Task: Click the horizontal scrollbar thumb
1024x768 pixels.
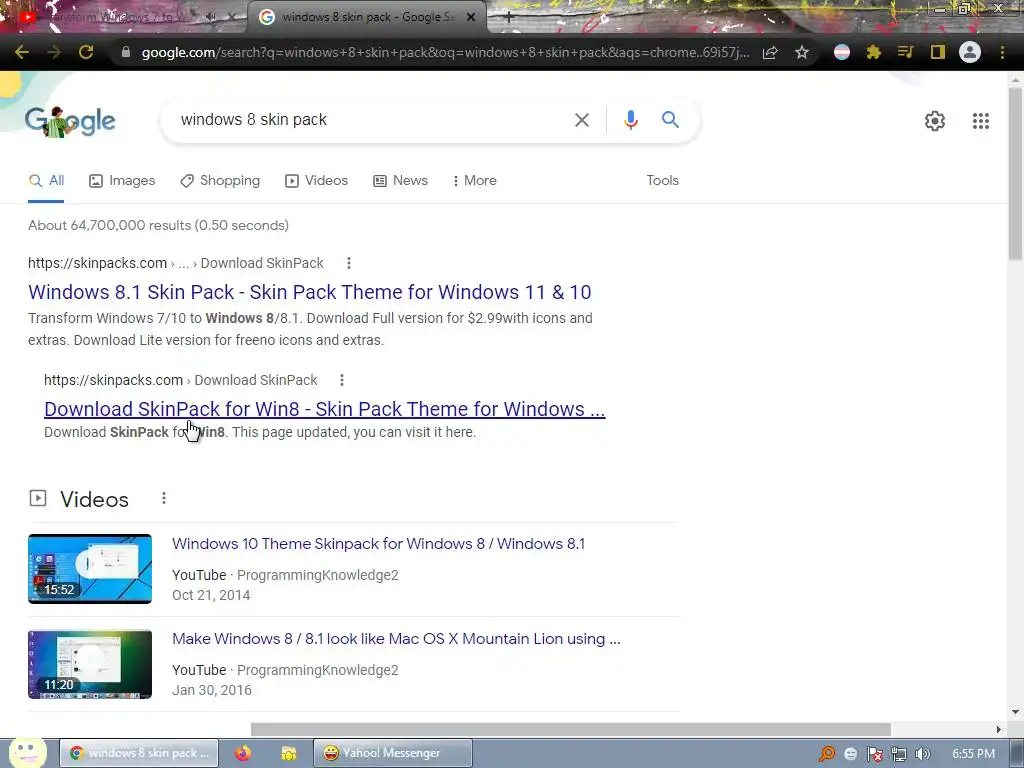Action: [x=571, y=729]
